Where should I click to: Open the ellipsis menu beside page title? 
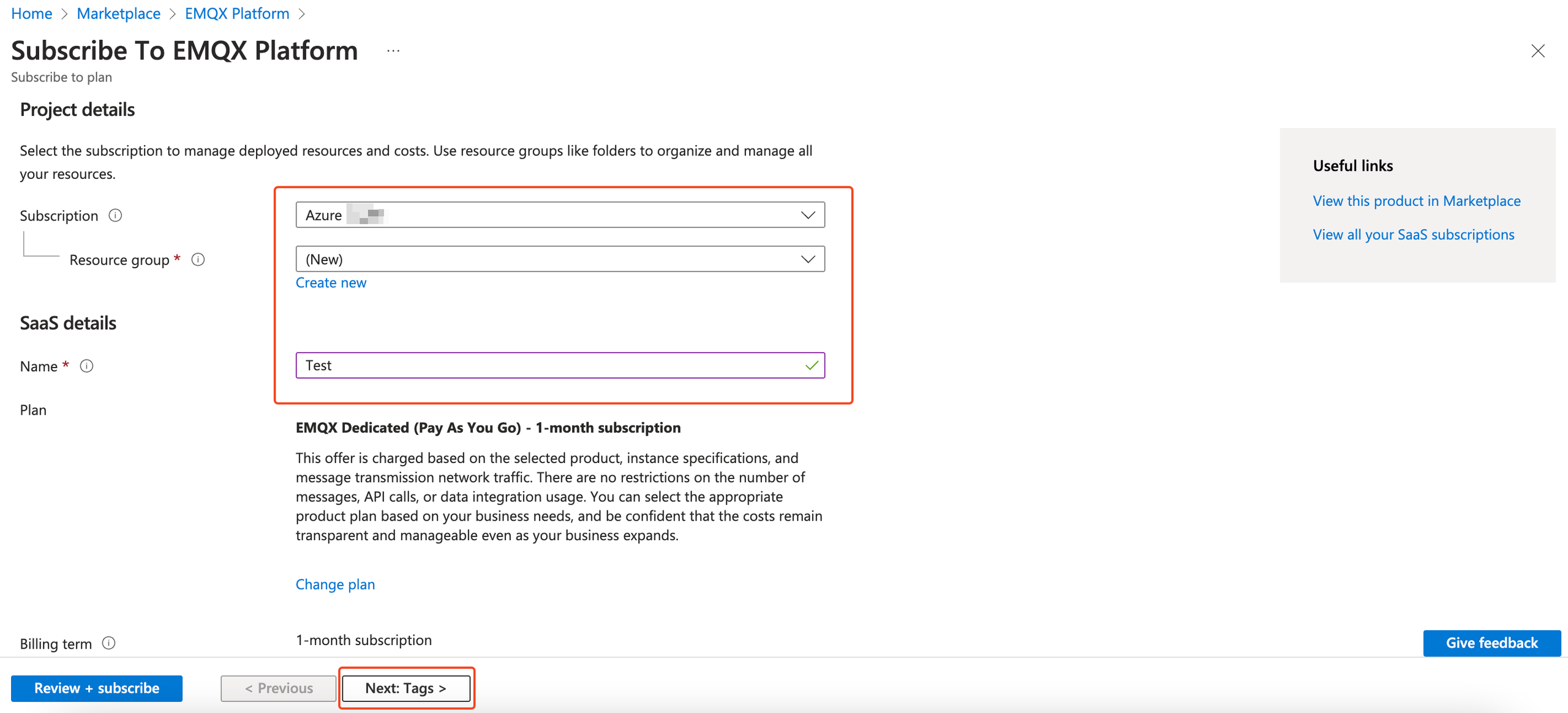[x=393, y=51]
